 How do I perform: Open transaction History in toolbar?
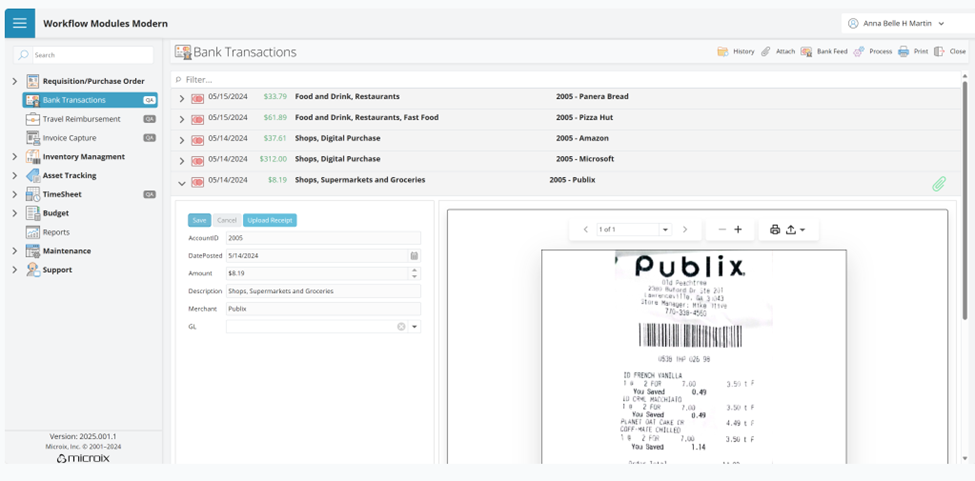736,51
